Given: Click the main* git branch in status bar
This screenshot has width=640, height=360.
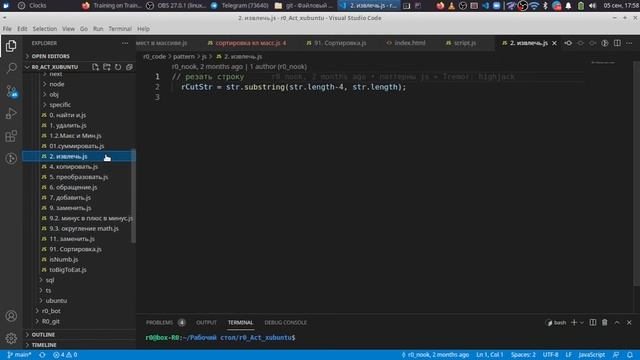Looking at the screenshot, I should tap(19, 355).
